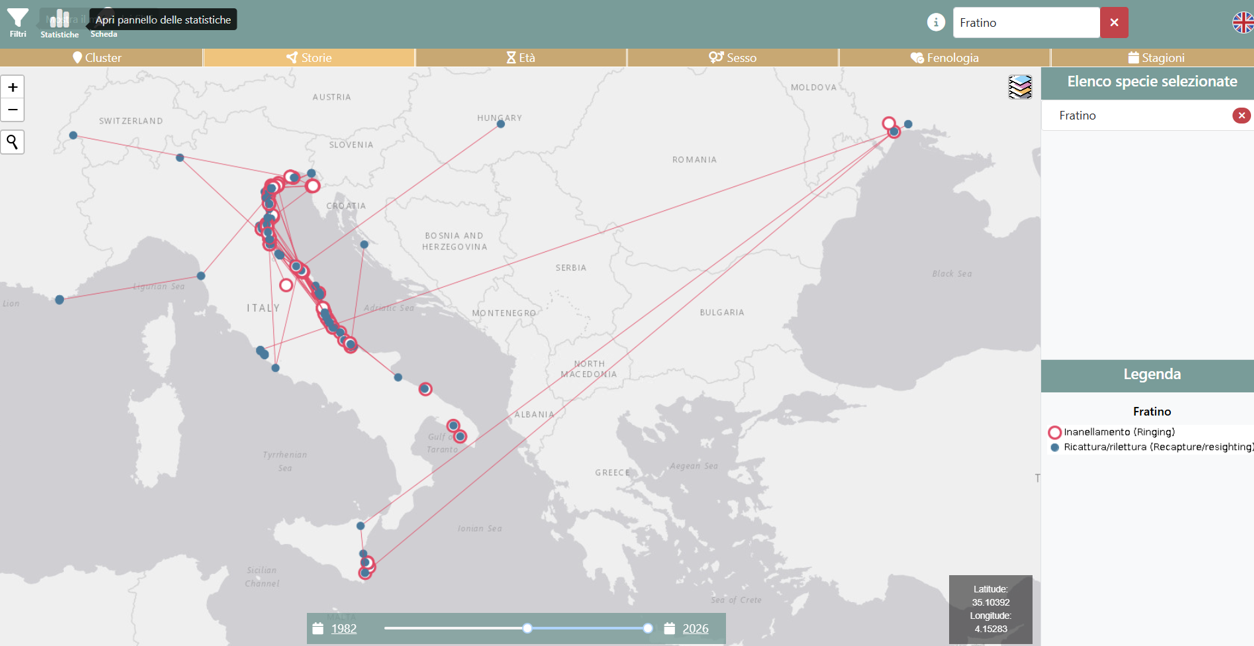Open the Età tab
Image resolution: width=1254 pixels, height=646 pixels.
[x=521, y=58]
